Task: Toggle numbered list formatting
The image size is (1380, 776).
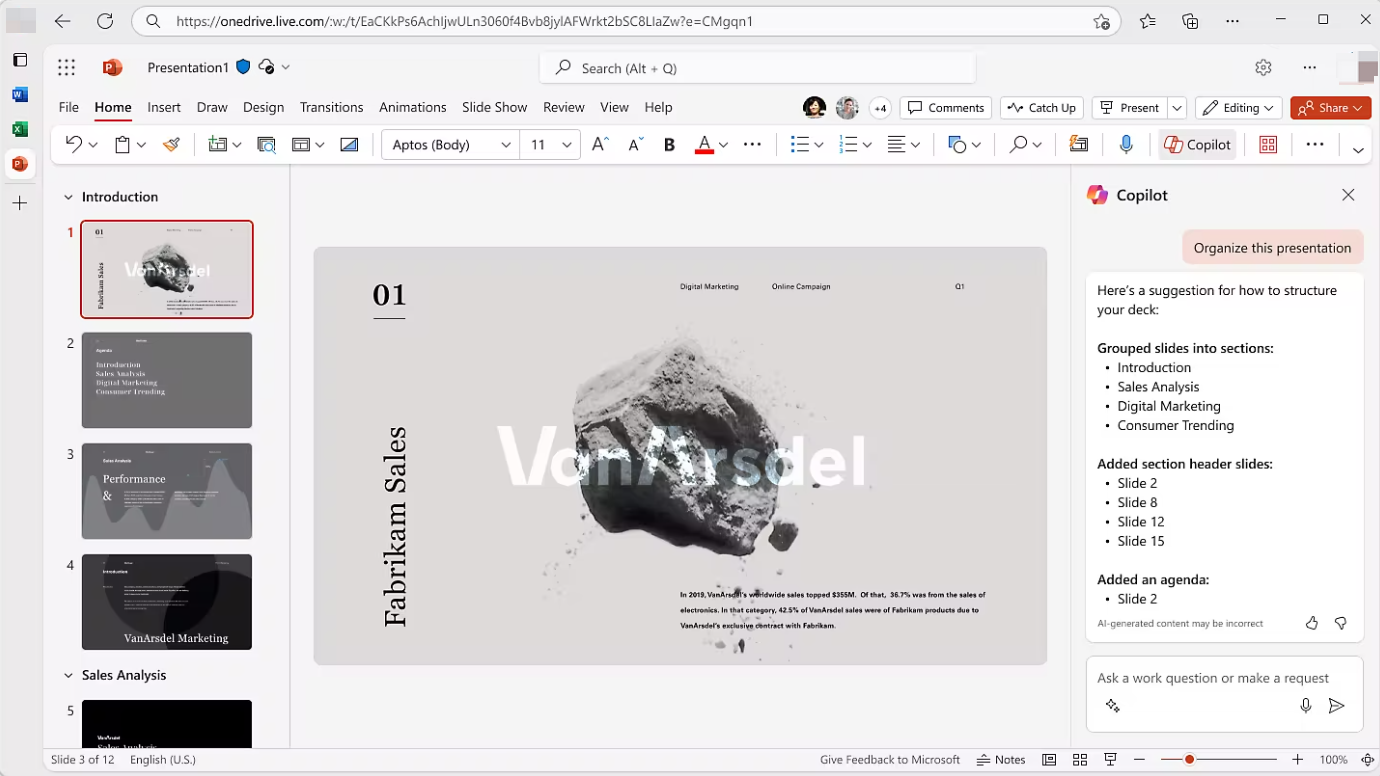Action: point(849,144)
